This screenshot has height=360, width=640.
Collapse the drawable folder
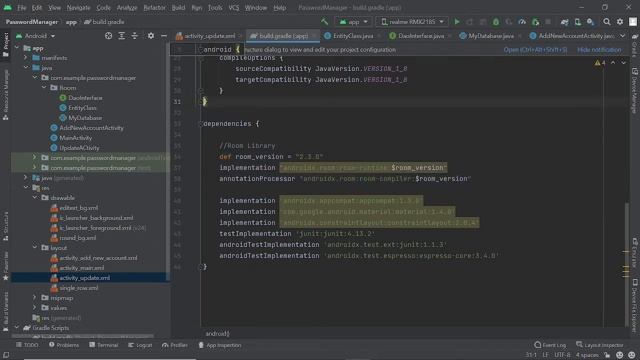point(35,198)
